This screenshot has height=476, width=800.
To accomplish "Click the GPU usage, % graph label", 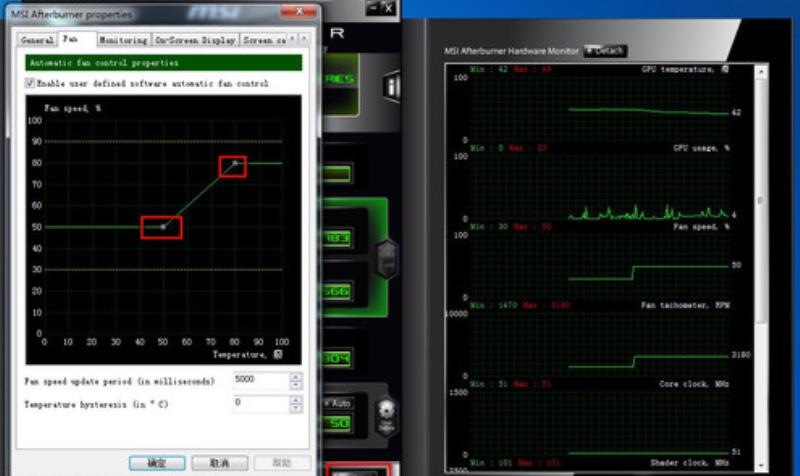I will point(701,148).
